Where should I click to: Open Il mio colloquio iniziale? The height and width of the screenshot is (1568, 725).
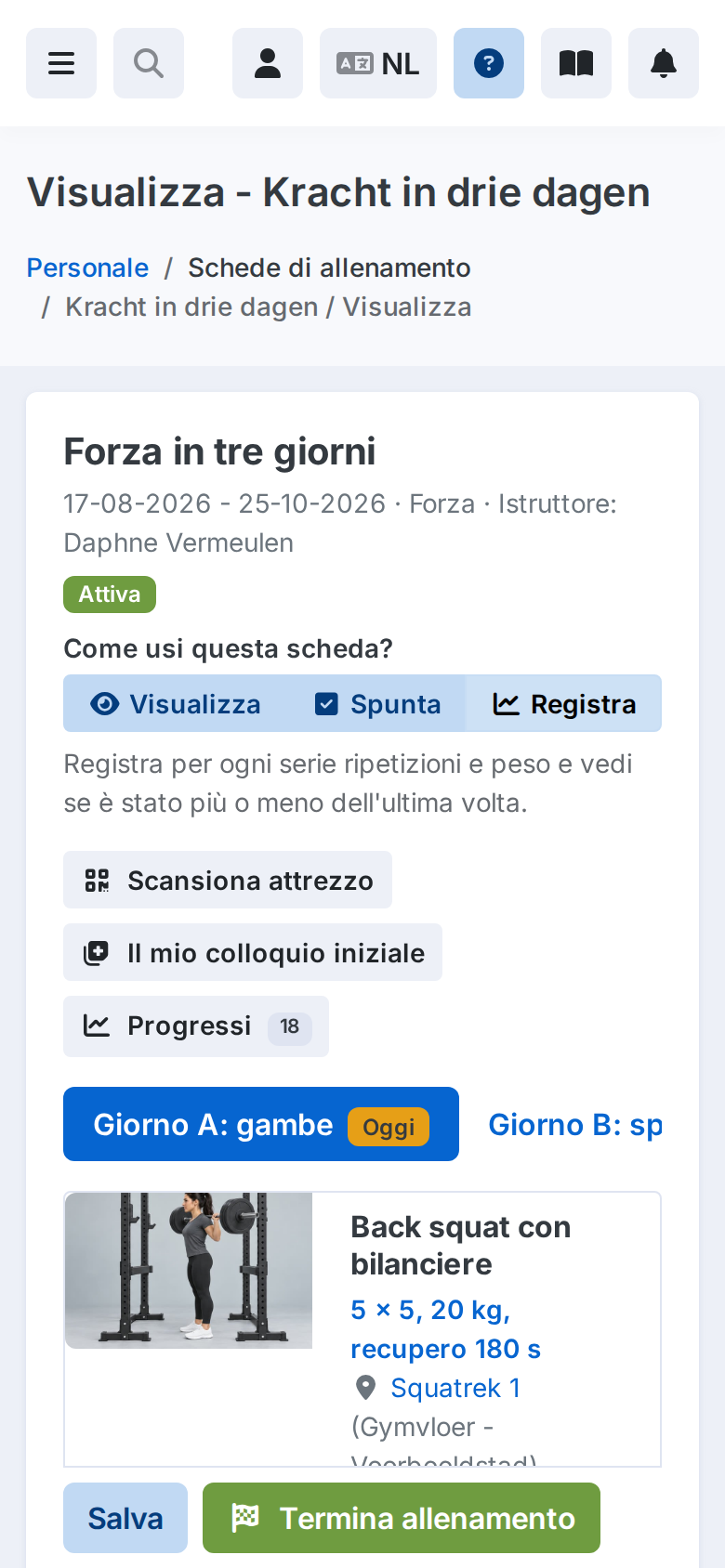[x=253, y=952]
